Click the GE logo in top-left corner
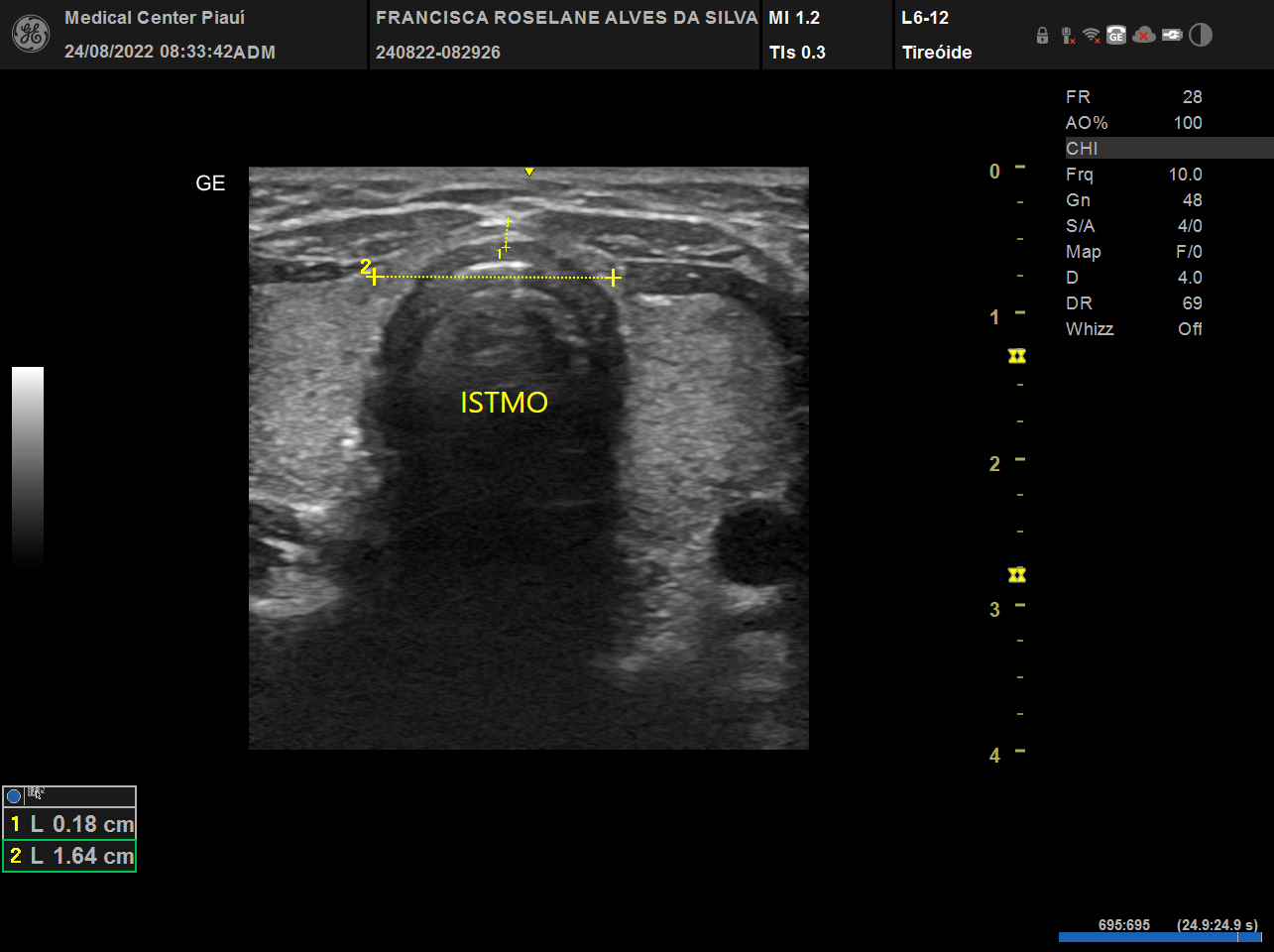The width and height of the screenshot is (1274, 952). click(x=30, y=35)
